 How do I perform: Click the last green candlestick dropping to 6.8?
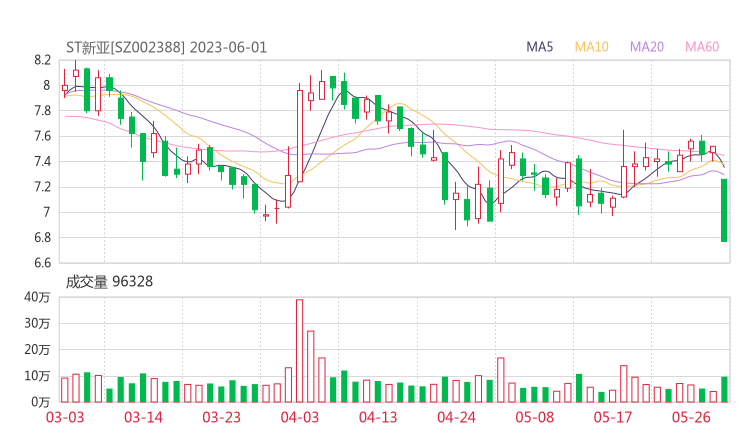pos(724,211)
